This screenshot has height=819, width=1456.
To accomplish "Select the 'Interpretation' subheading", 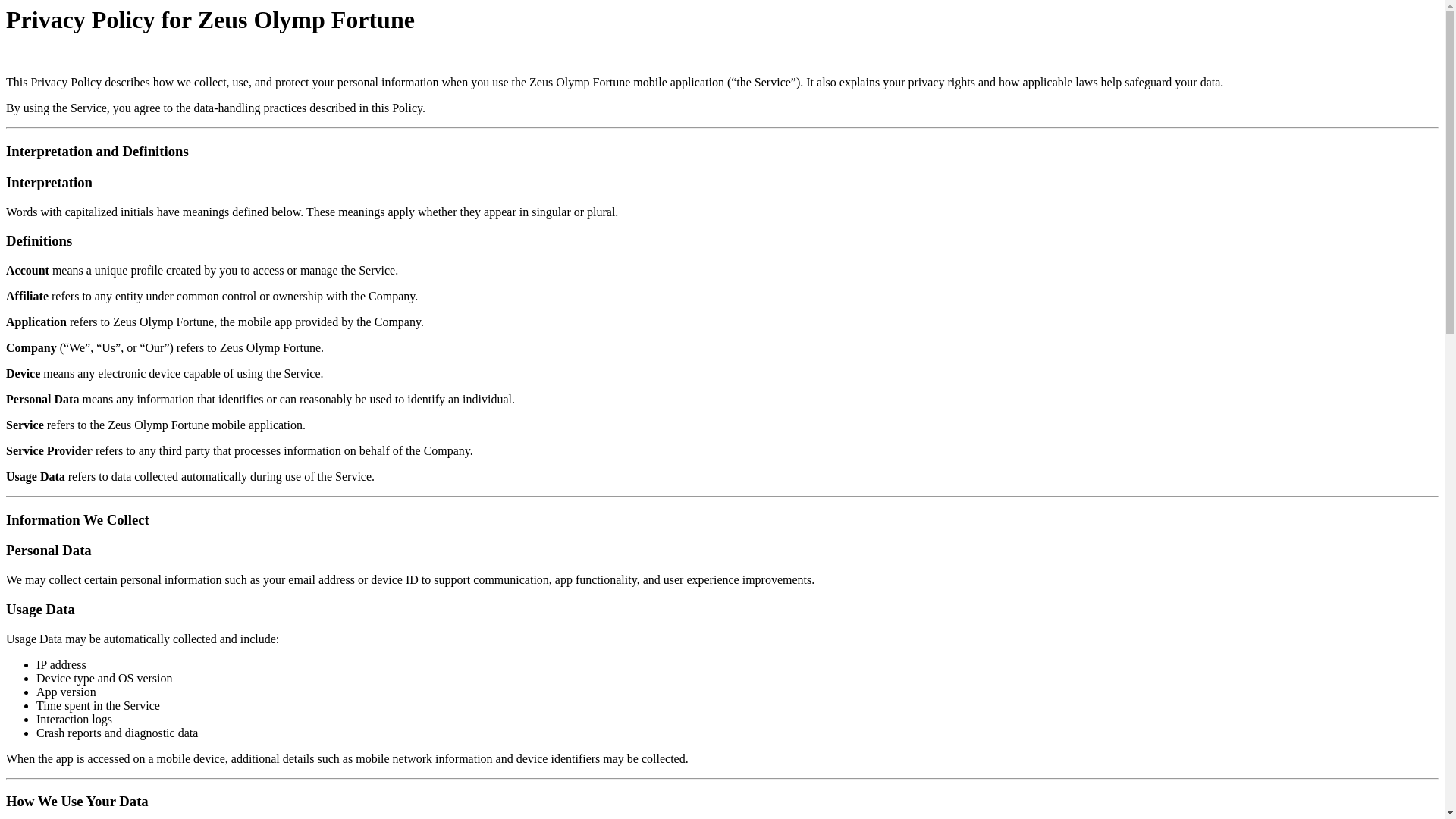I will click(49, 183).
